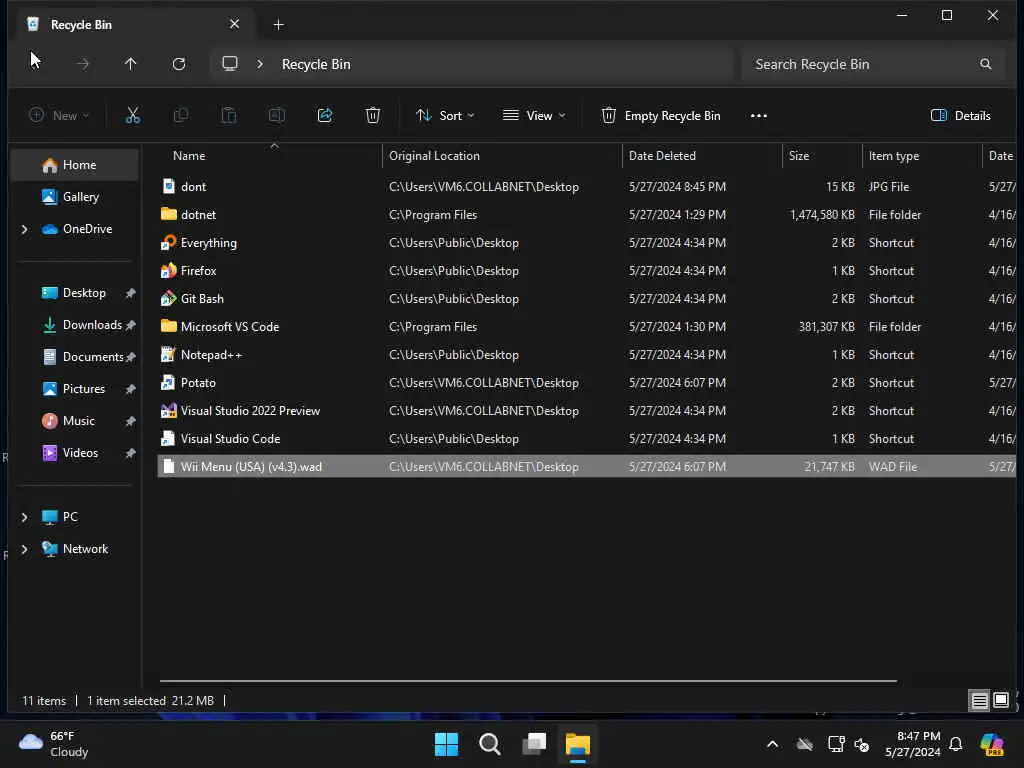
Task: Select the dotnet folder row
Action: coord(586,215)
